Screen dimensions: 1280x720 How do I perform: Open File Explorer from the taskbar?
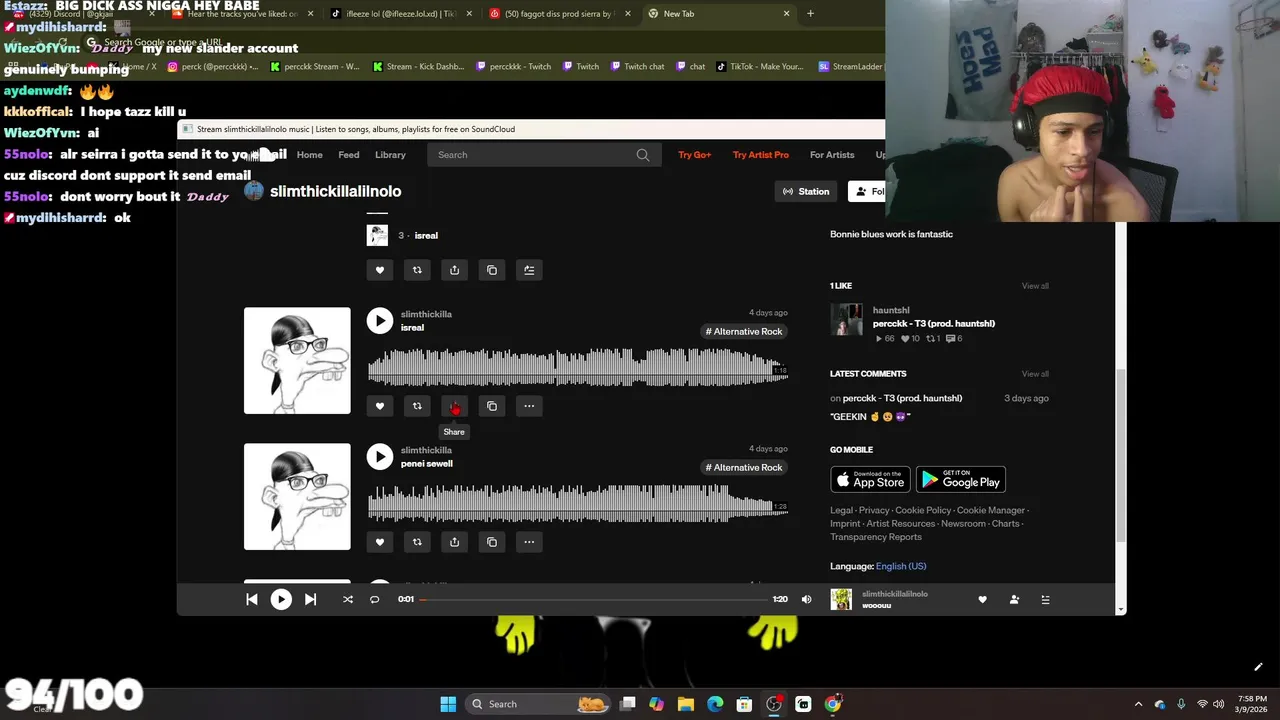(x=686, y=704)
